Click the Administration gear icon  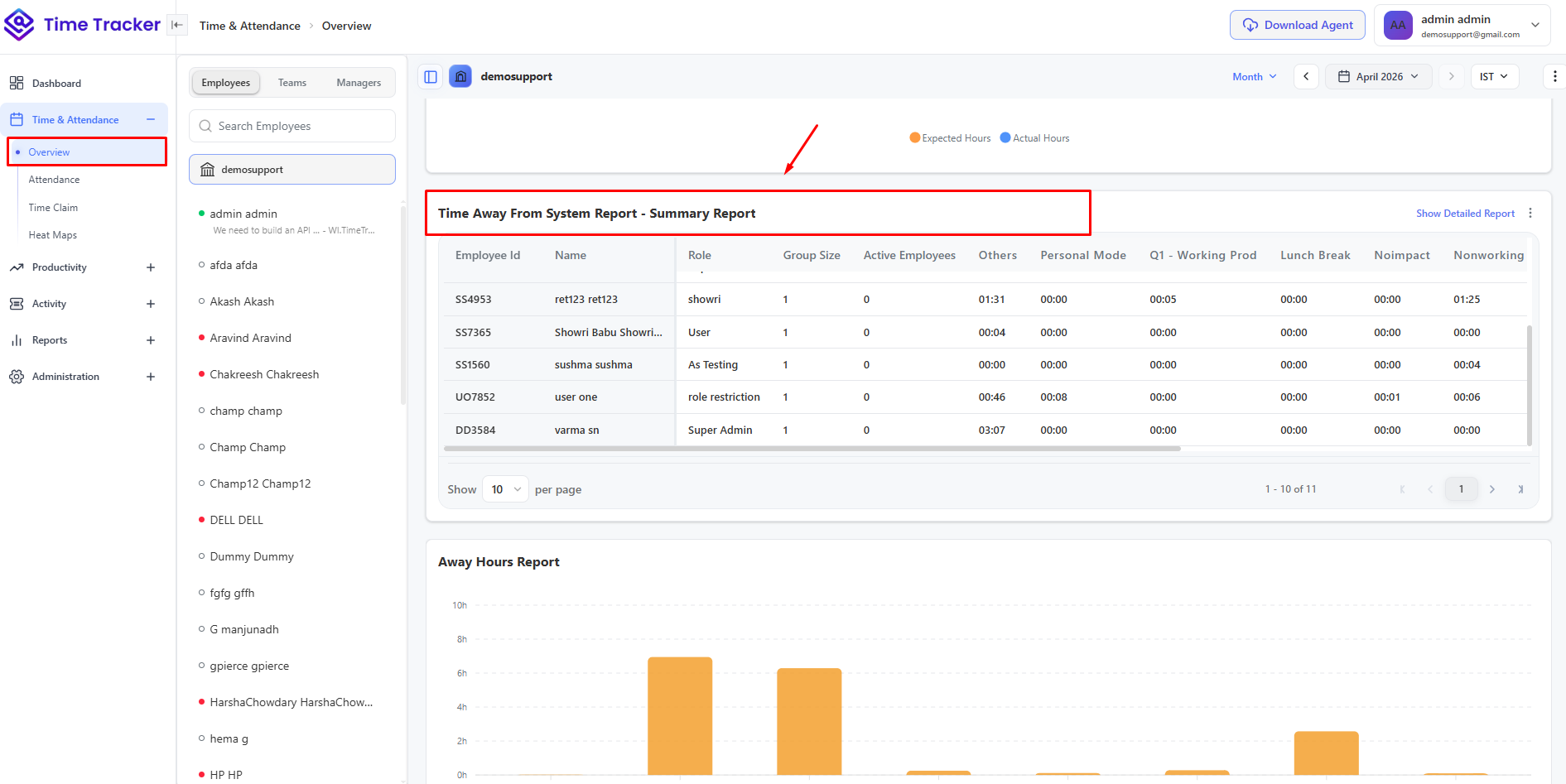(17, 377)
